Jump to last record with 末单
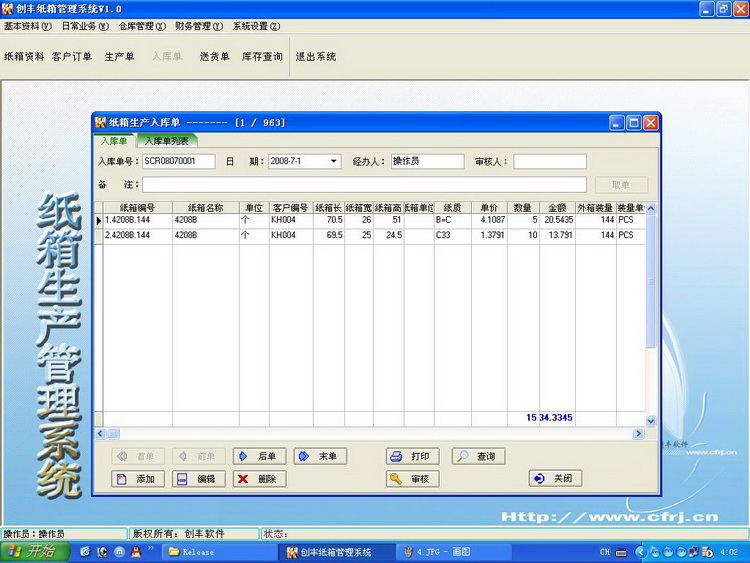The image size is (750, 563). (319, 456)
